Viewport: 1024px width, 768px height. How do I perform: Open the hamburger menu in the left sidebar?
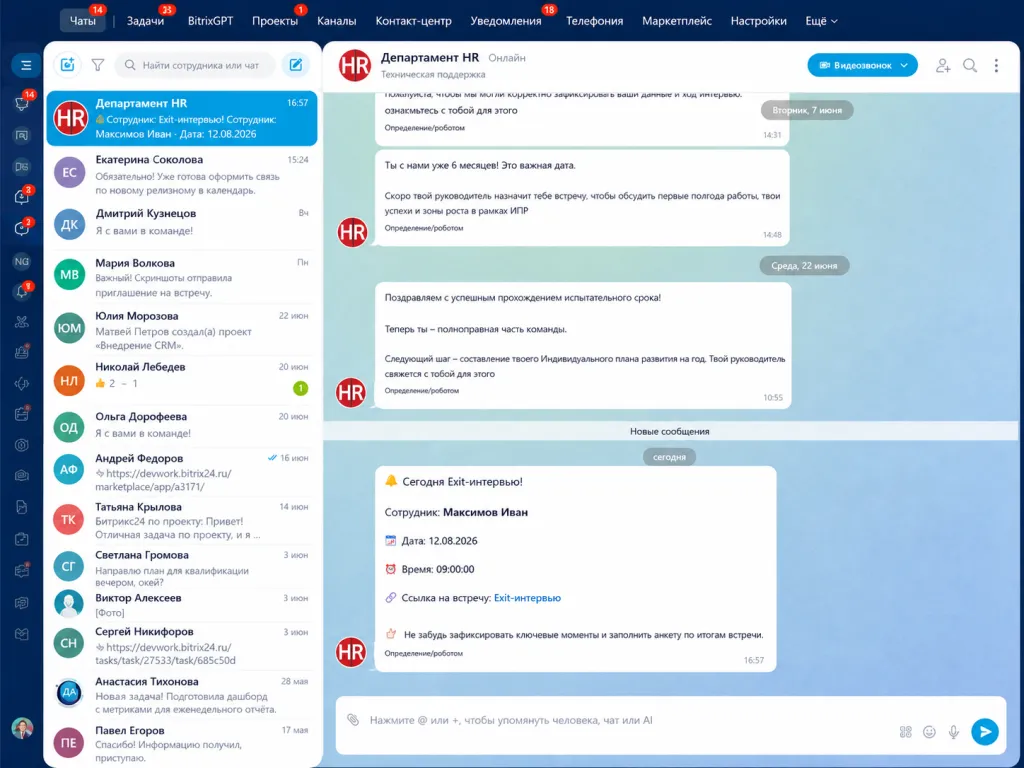pyautogui.click(x=25, y=65)
